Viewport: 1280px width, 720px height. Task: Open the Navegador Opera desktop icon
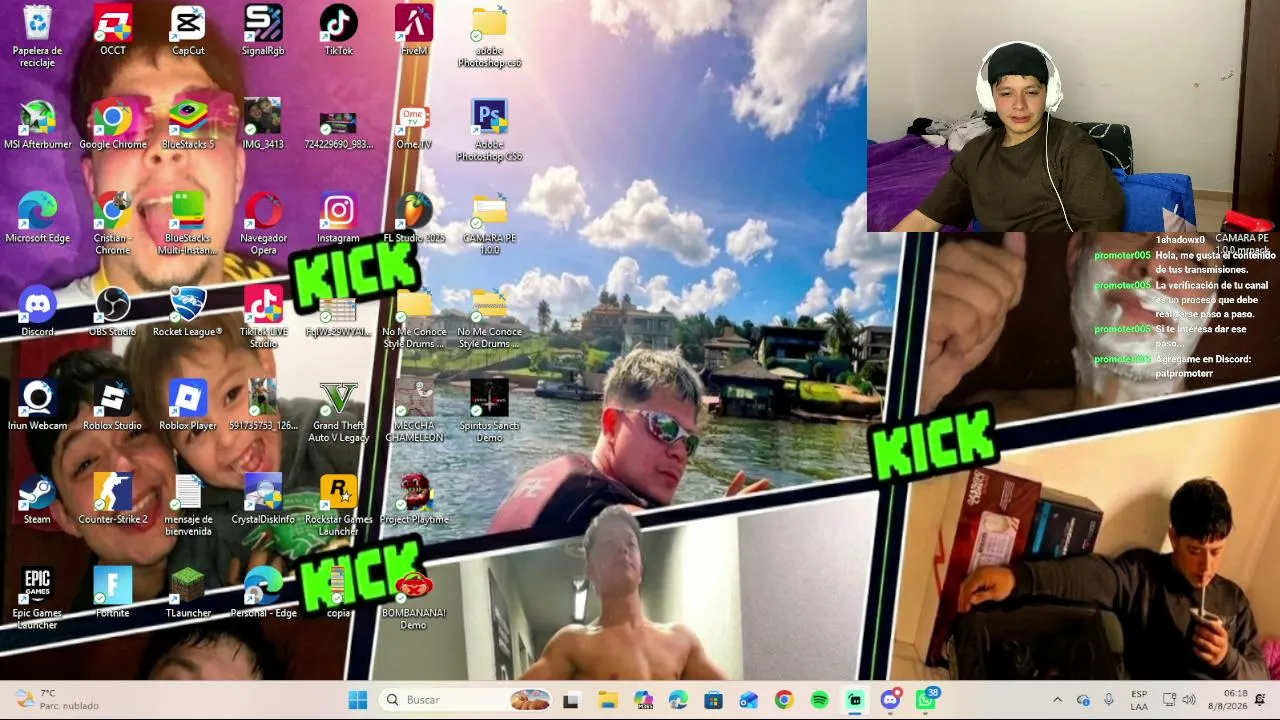point(263,224)
